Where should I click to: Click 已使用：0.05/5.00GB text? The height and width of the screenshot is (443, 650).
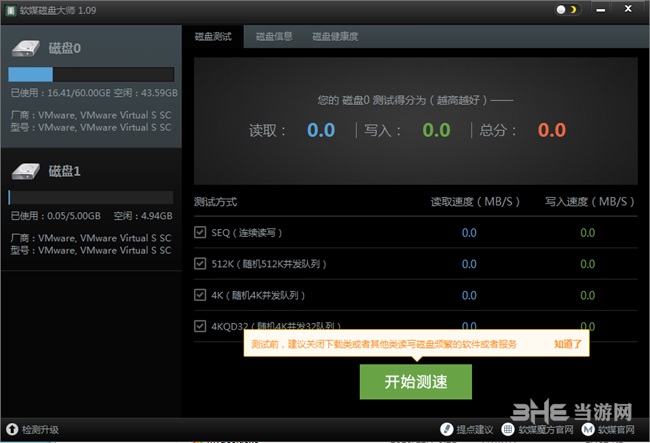pos(56,216)
